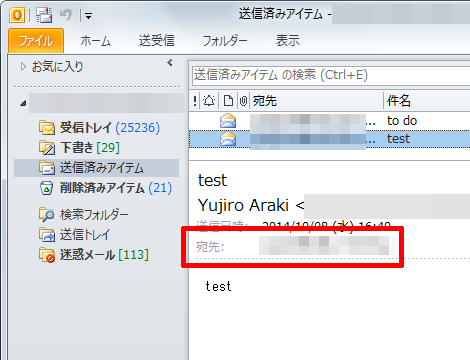The image size is (470, 360).
Task: Click the recycle bin icon beside 削除済みアイテム
Action: tap(47, 188)
